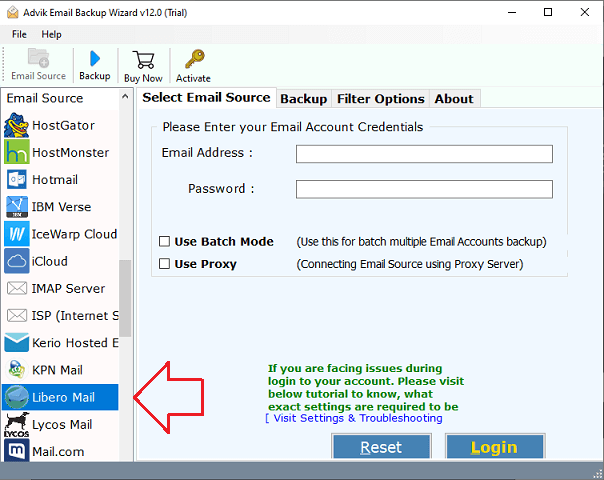Switch to the Backup tab
Viewport: 604px width, 480px height.
click(304, 99)
